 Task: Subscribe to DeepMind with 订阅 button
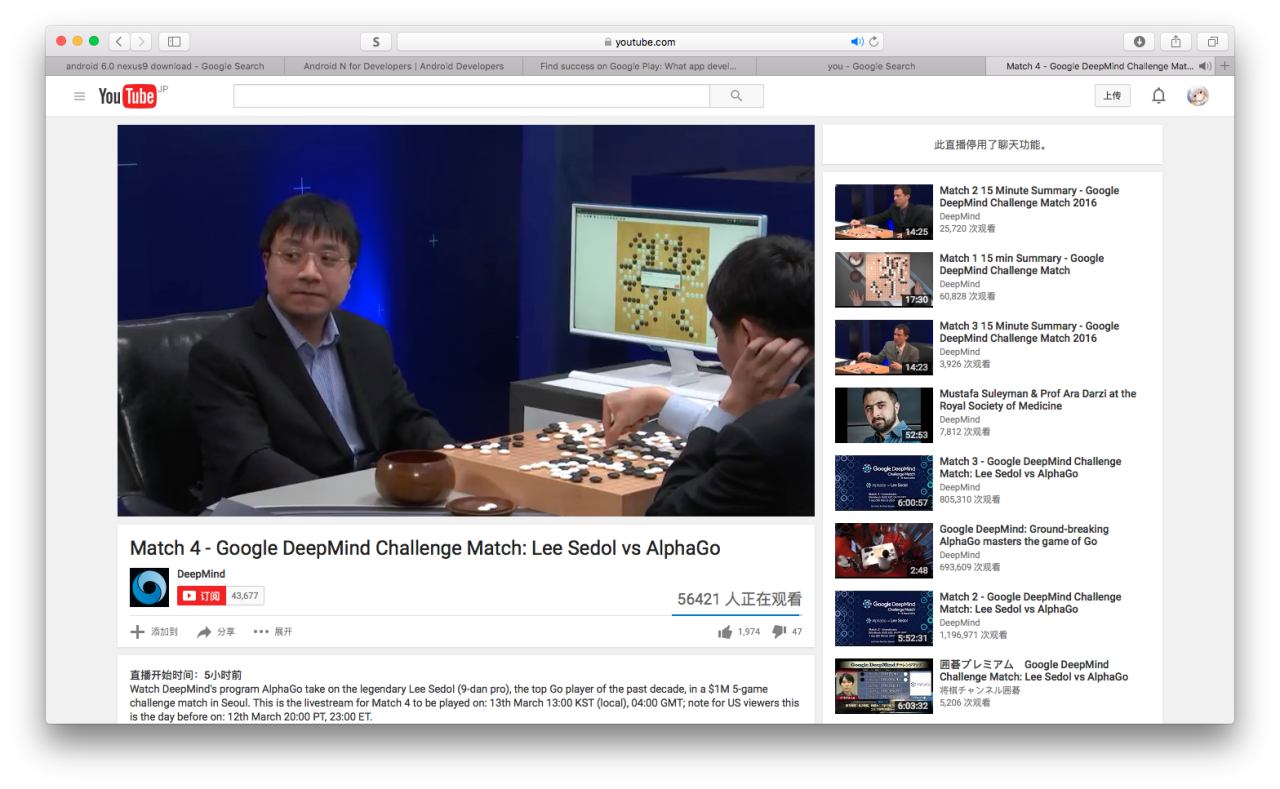pyautogui.click(x=200, y=596)
